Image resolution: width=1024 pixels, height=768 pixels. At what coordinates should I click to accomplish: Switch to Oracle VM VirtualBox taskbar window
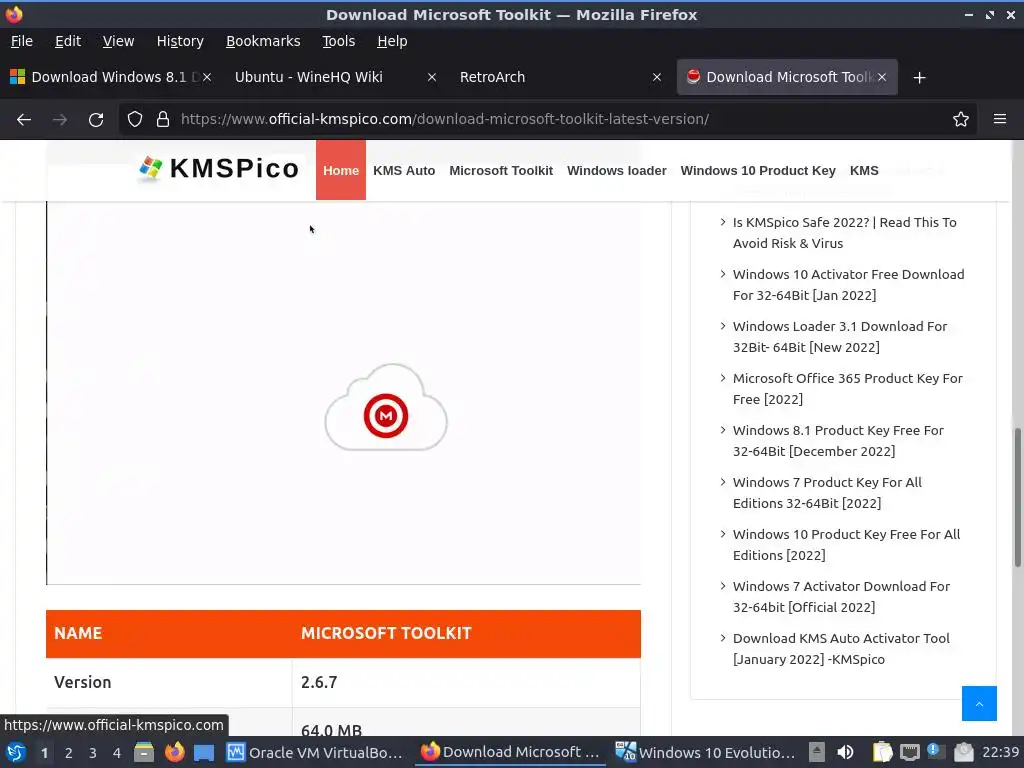[315, 752]
